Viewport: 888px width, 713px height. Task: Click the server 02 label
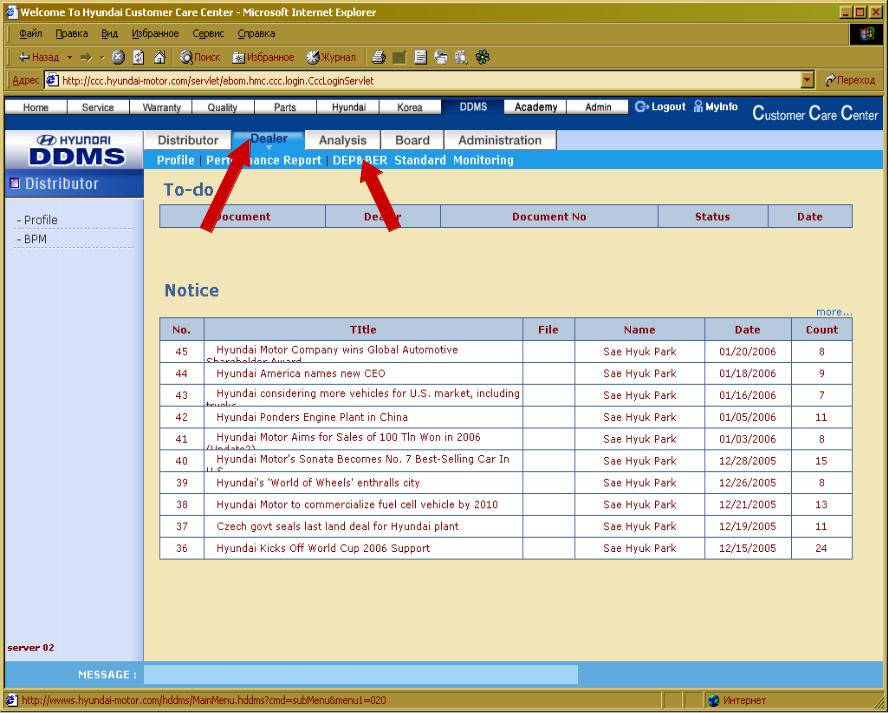(31, 647)
